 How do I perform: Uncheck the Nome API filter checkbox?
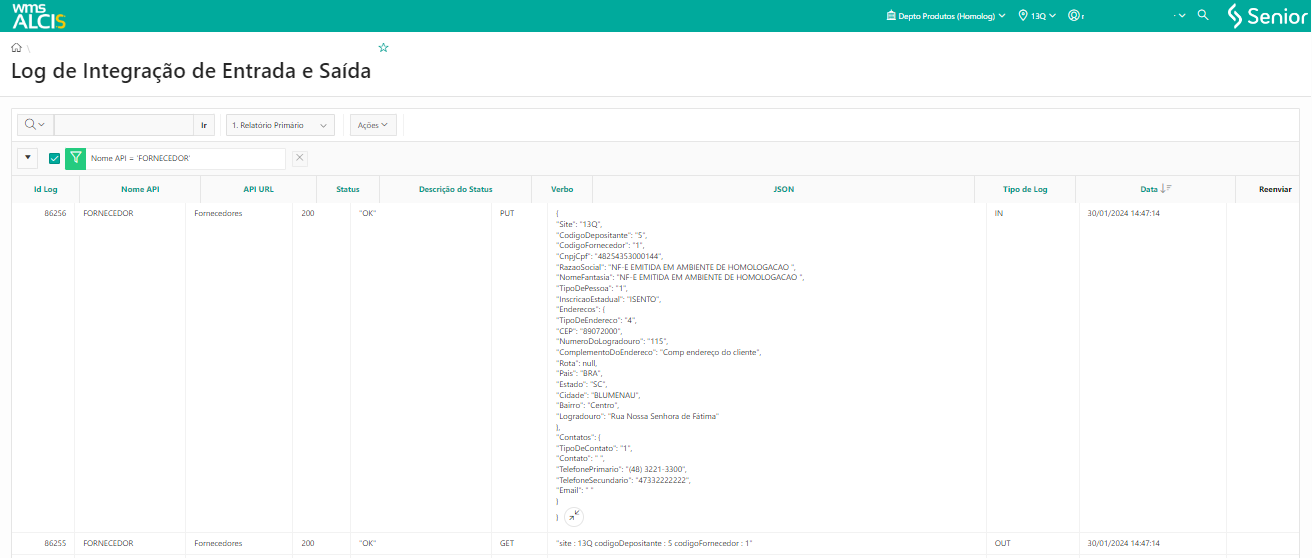[54, 158]
